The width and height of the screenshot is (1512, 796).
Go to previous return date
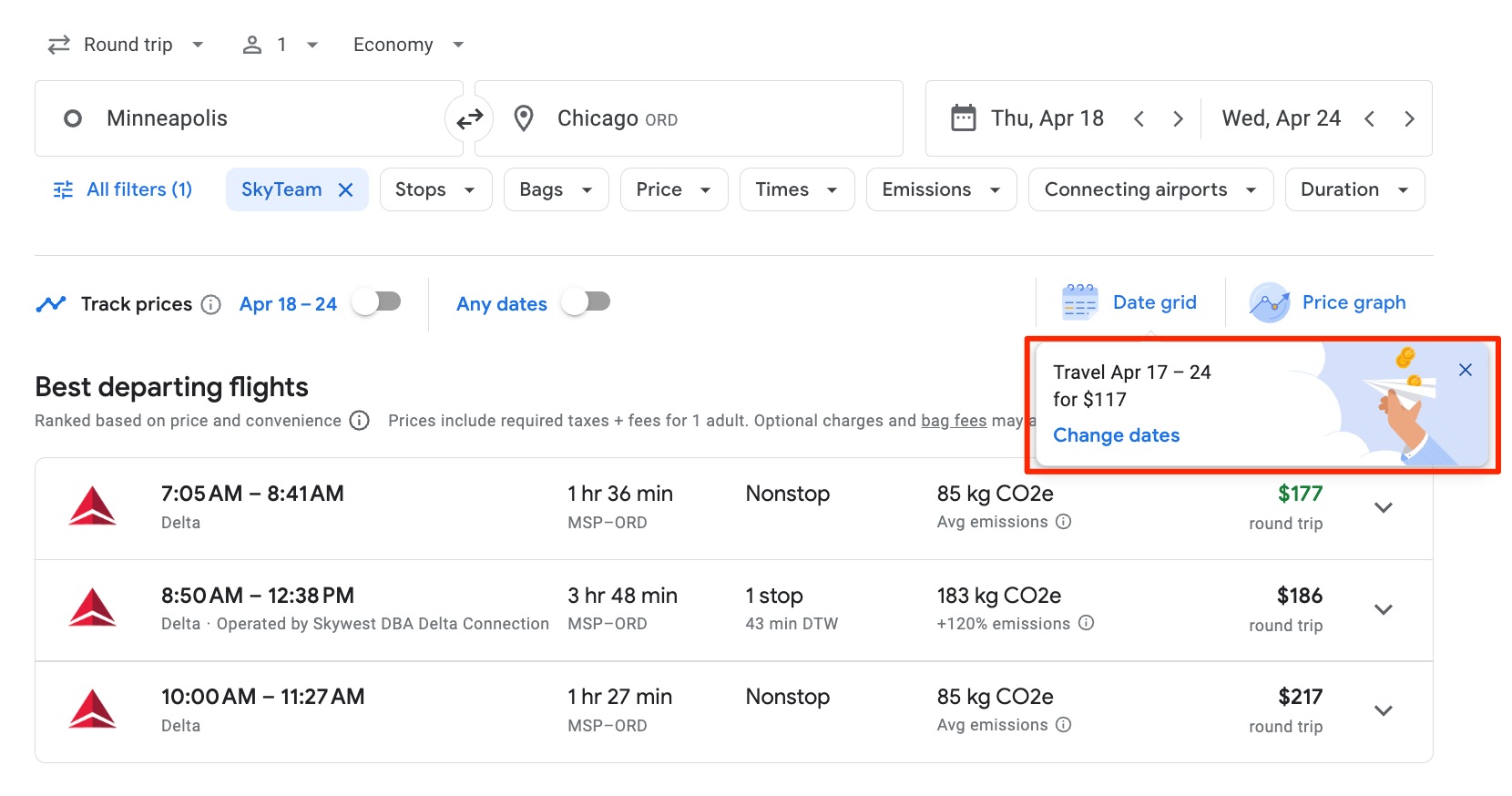[x=1369, y=119]
